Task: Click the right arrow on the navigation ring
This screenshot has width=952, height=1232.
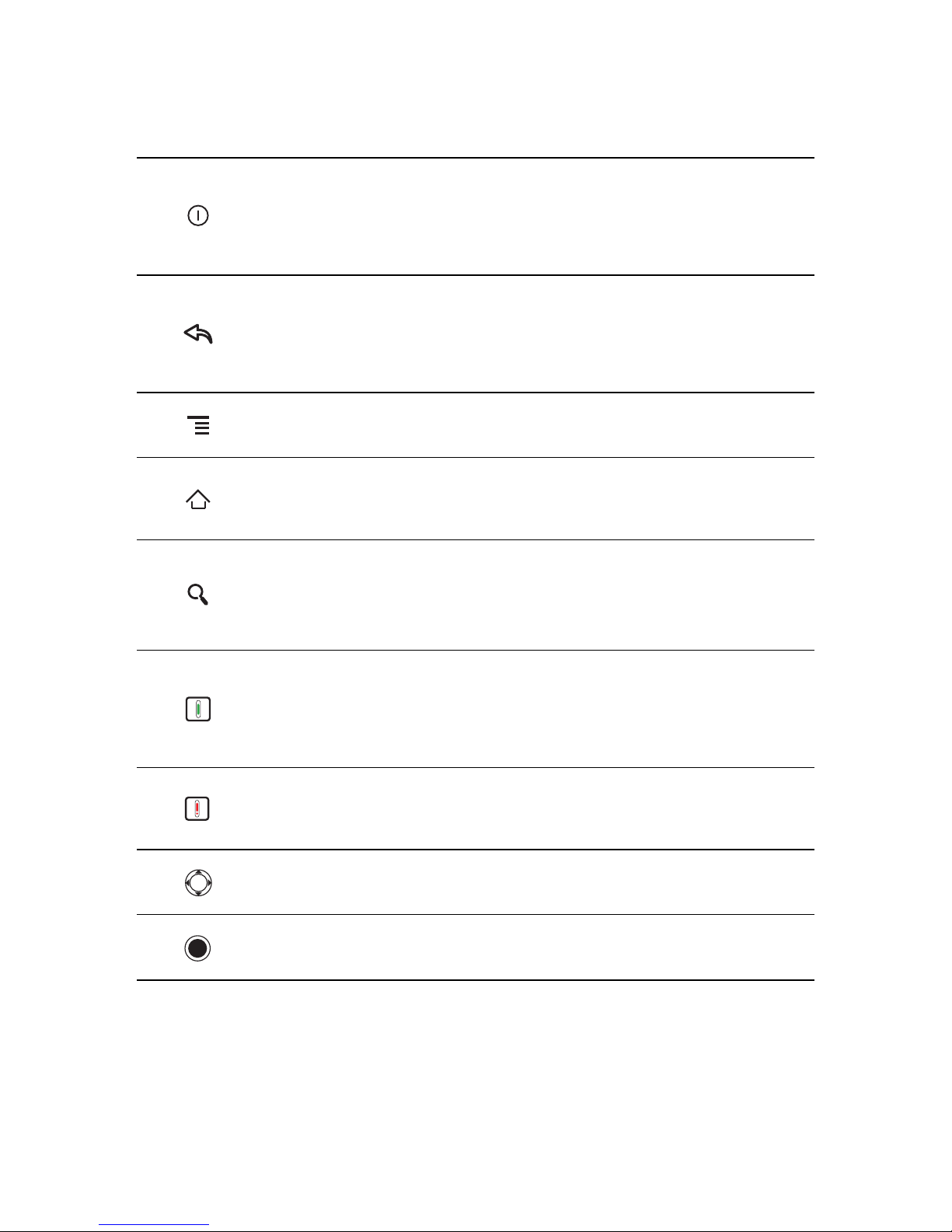Action: [x=209, y=883]
